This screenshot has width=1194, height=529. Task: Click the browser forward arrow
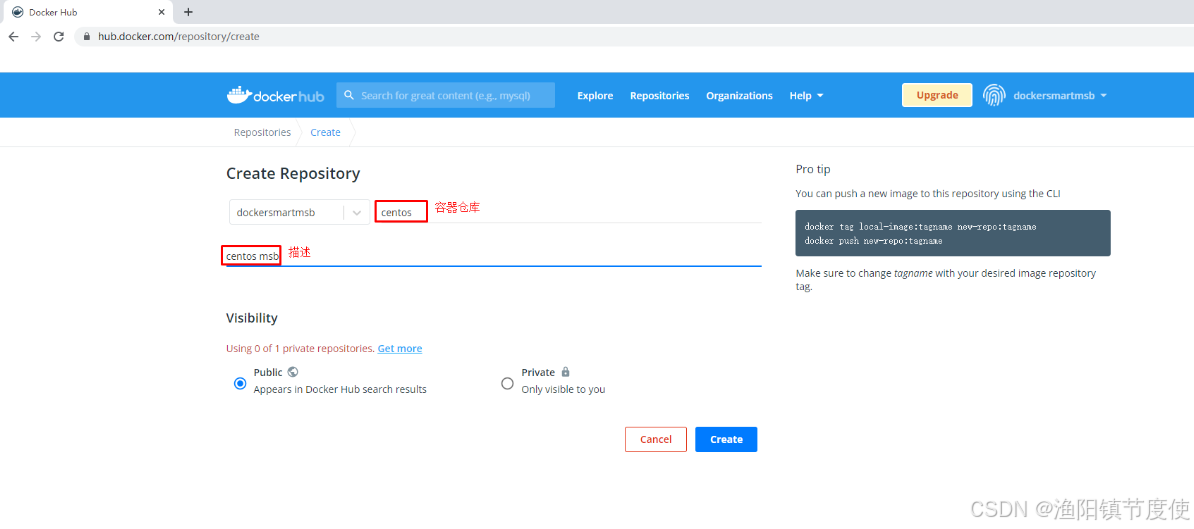pyautogui.click(x=36, y=37)
